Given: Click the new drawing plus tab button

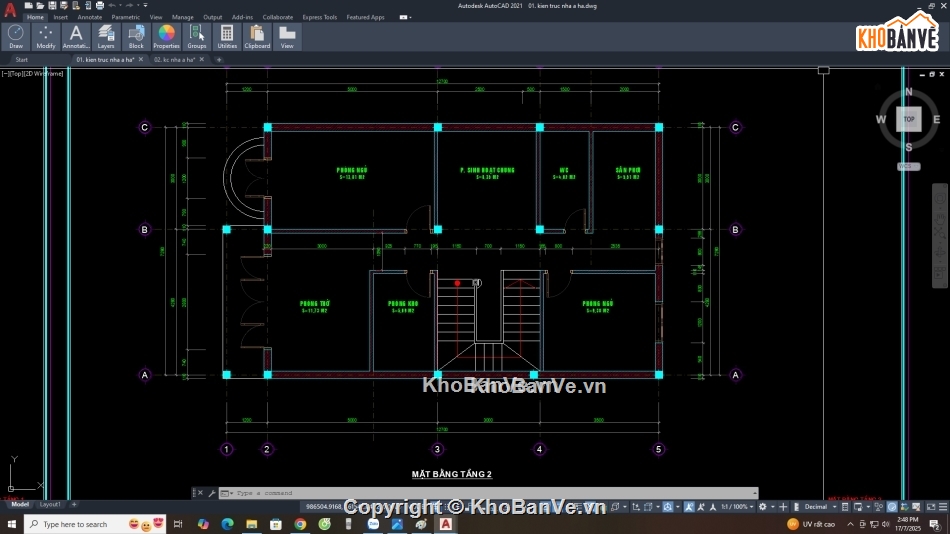Looking at the screenshot, I should pyautogui.click(x=219, y=59).
